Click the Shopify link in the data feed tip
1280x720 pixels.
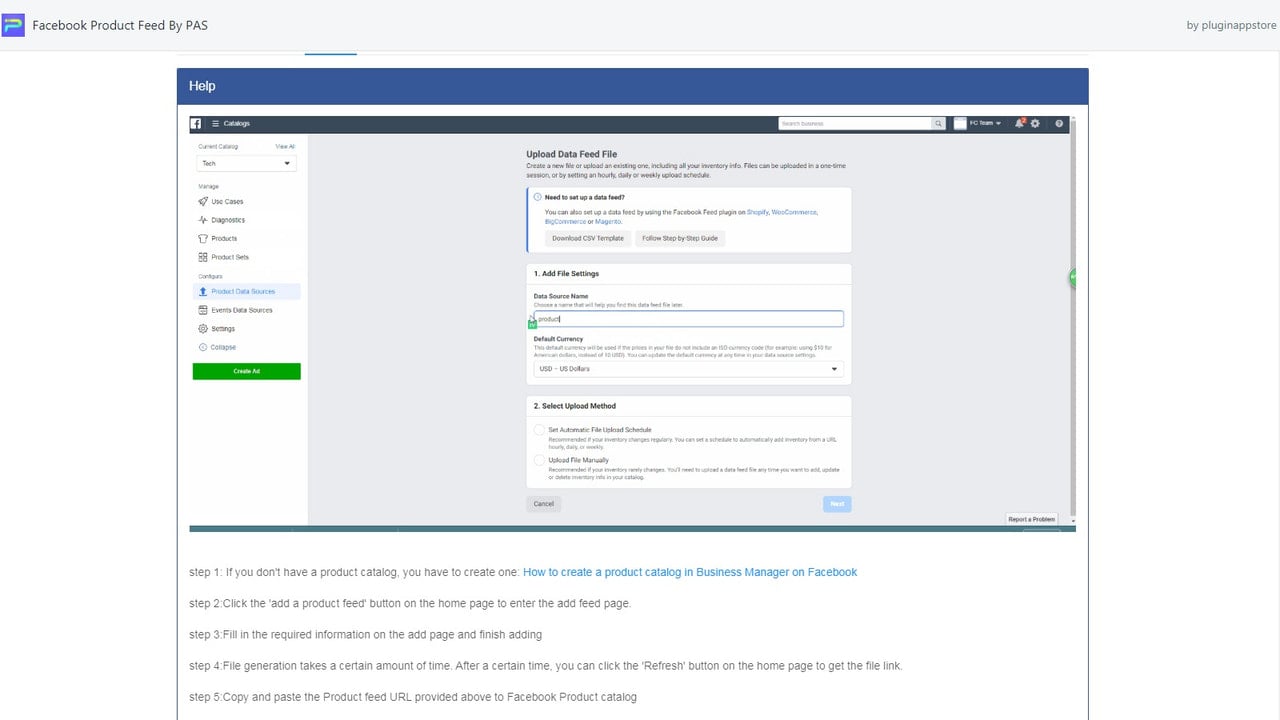[x=757, y=212]
